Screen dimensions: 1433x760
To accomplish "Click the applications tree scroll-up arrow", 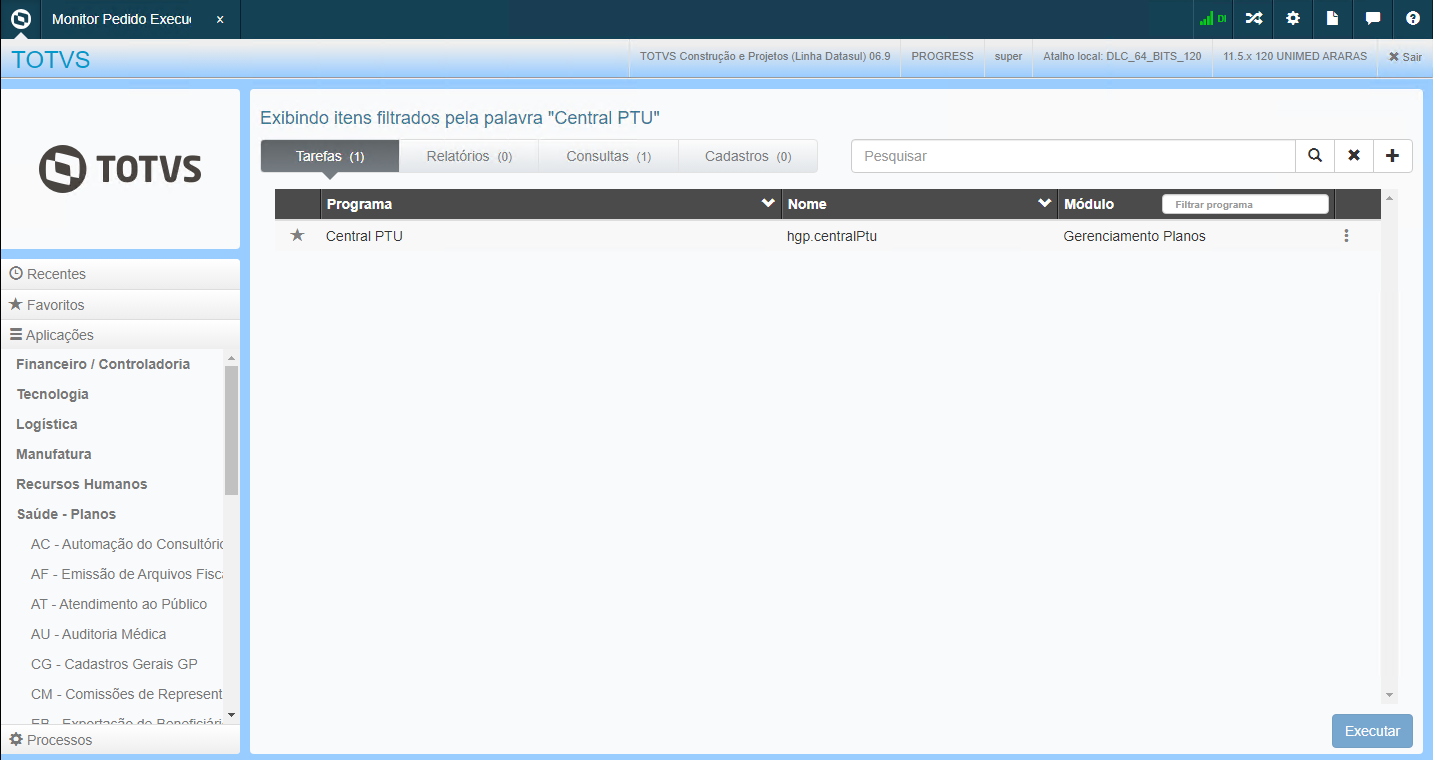I will coord(232,358).
